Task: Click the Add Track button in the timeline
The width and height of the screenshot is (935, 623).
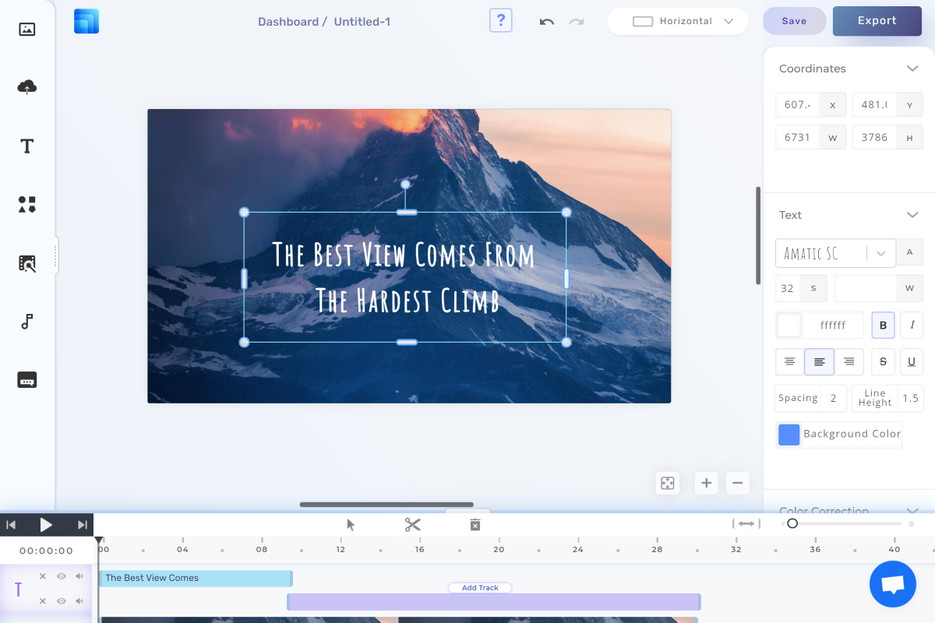Action: [480, 587]
